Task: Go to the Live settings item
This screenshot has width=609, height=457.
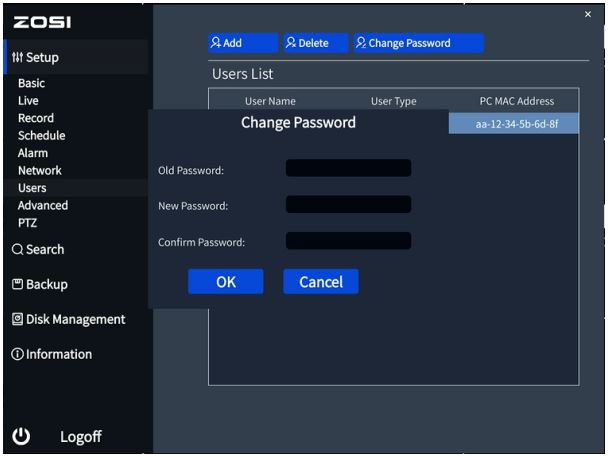Action: coord(28,101)
